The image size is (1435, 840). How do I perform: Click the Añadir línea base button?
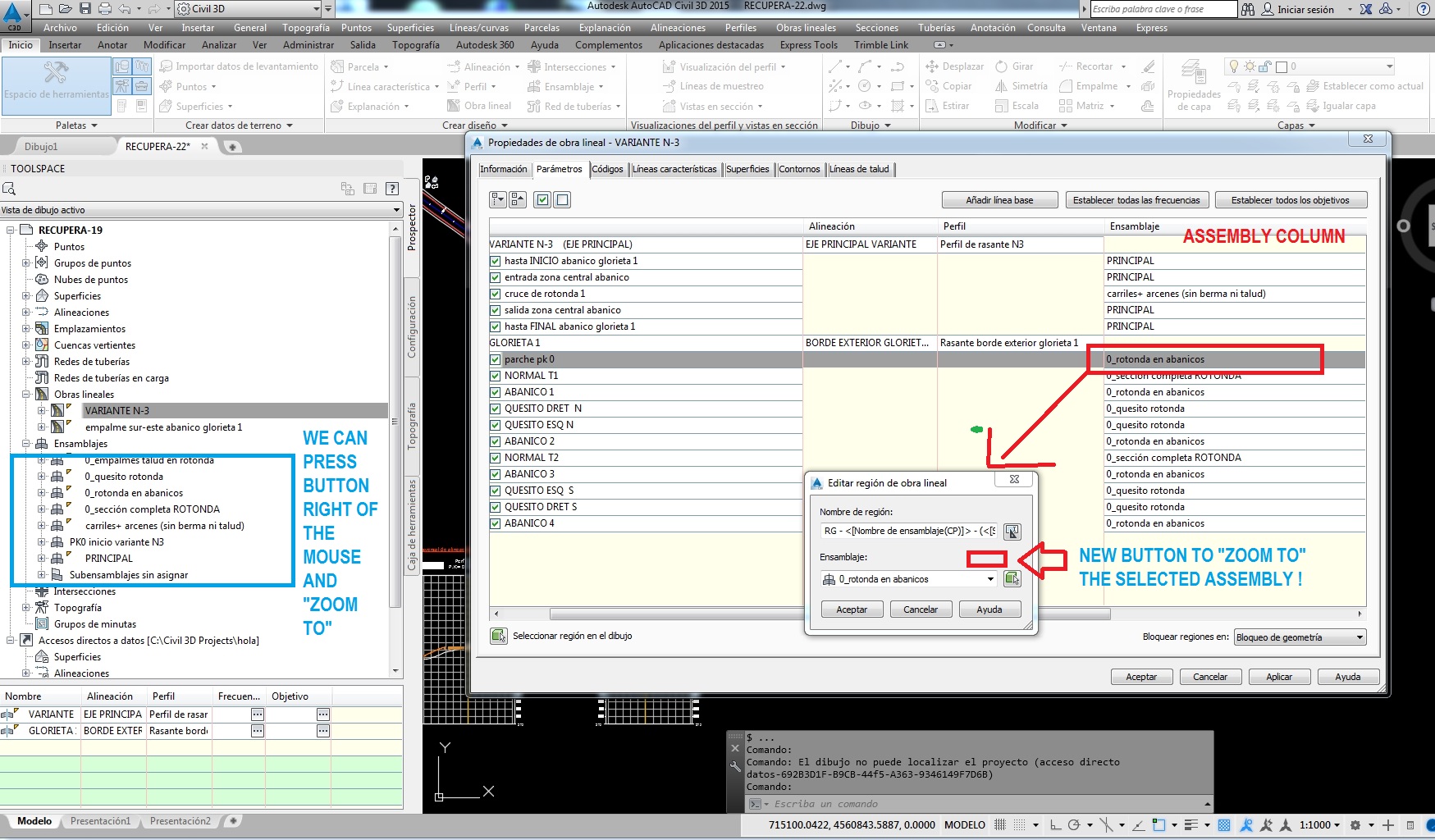(999, 200)
